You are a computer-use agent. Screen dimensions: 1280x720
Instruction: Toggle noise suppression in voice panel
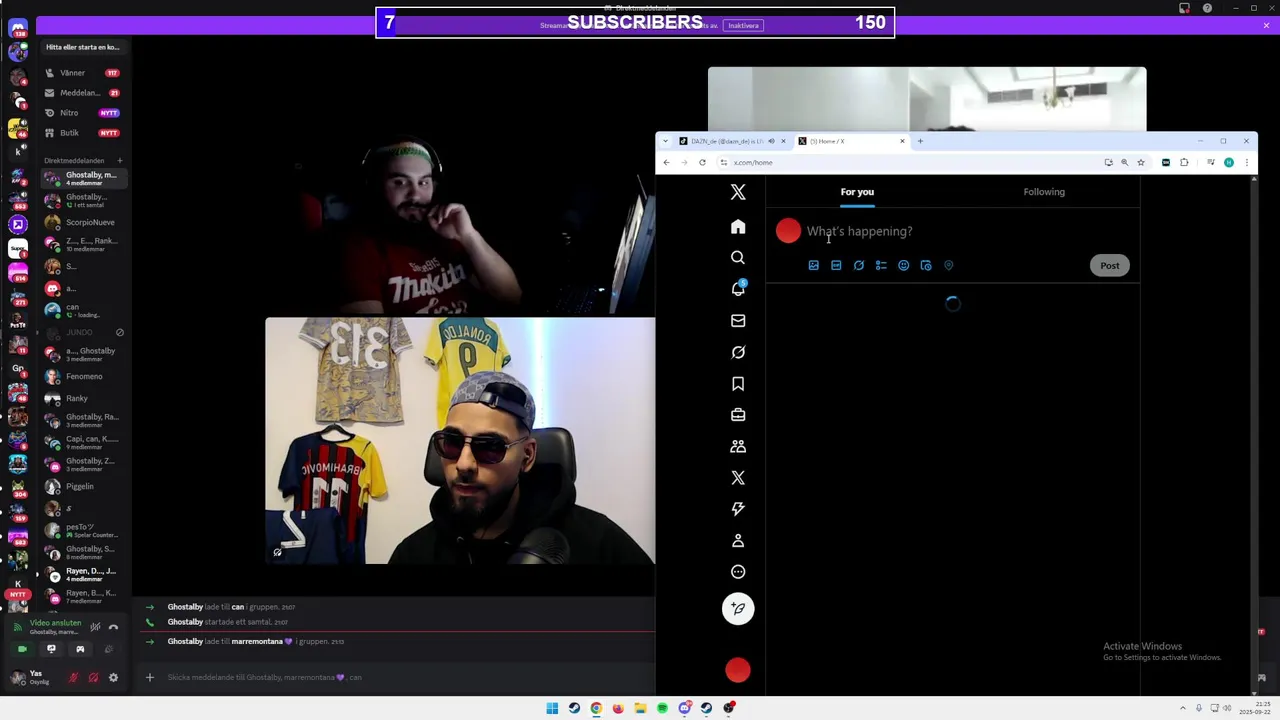pos(95,627)
